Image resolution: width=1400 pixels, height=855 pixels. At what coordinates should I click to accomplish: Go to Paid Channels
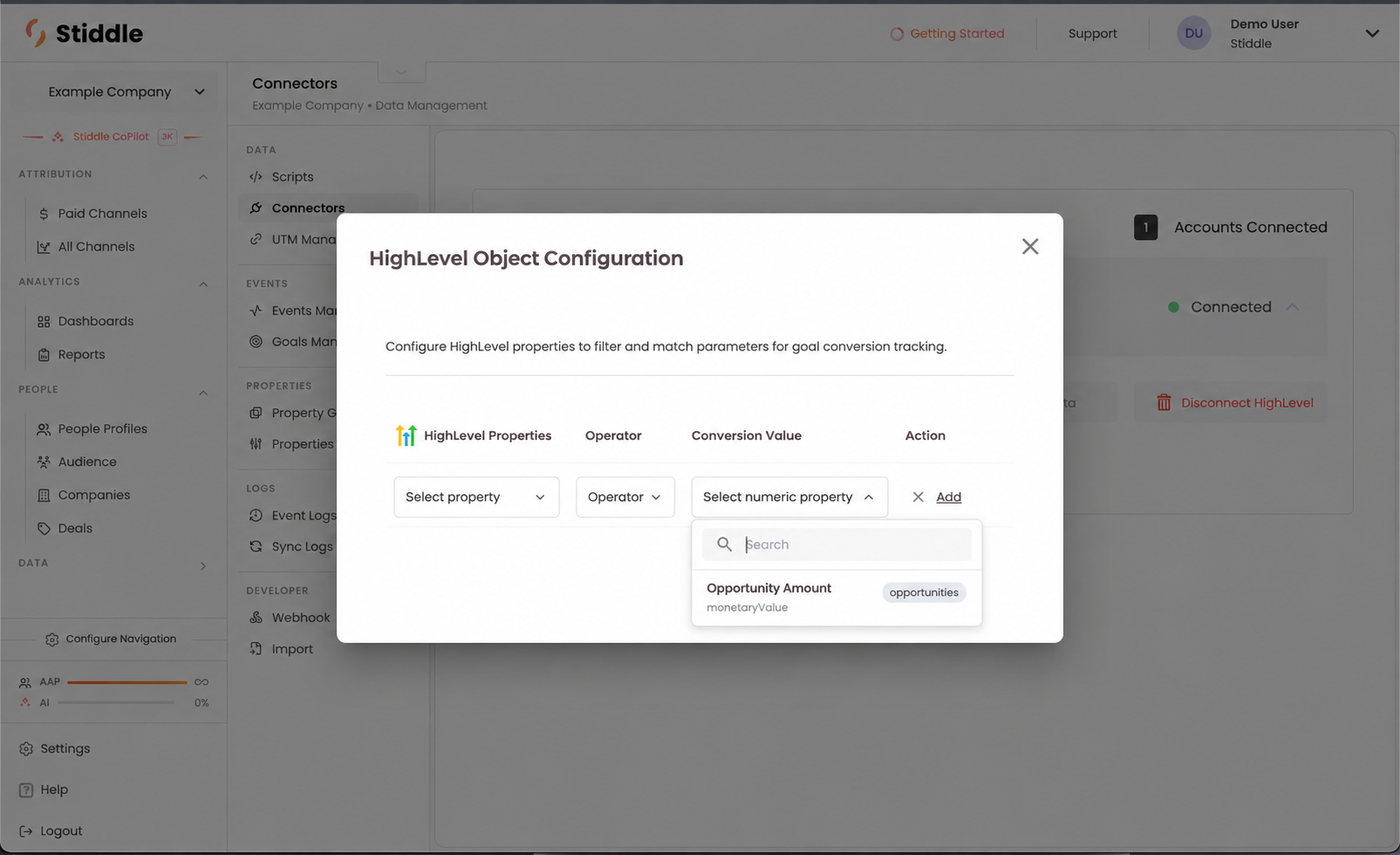coord(102,214)
